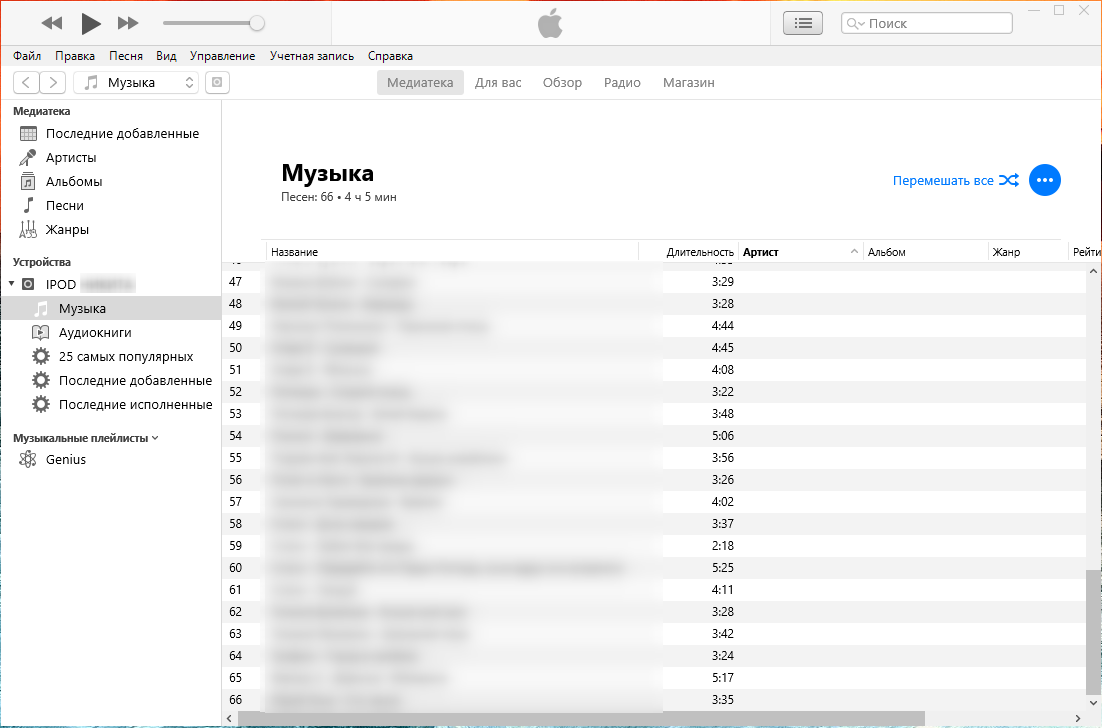Click Перемешать все shuffle link
Image resolution: width=1102 pixels, height=728 pixels.
(955, 181)
